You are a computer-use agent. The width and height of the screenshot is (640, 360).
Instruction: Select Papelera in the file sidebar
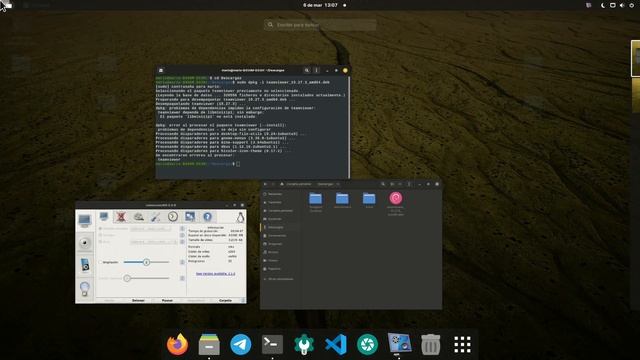coord(280,269)
